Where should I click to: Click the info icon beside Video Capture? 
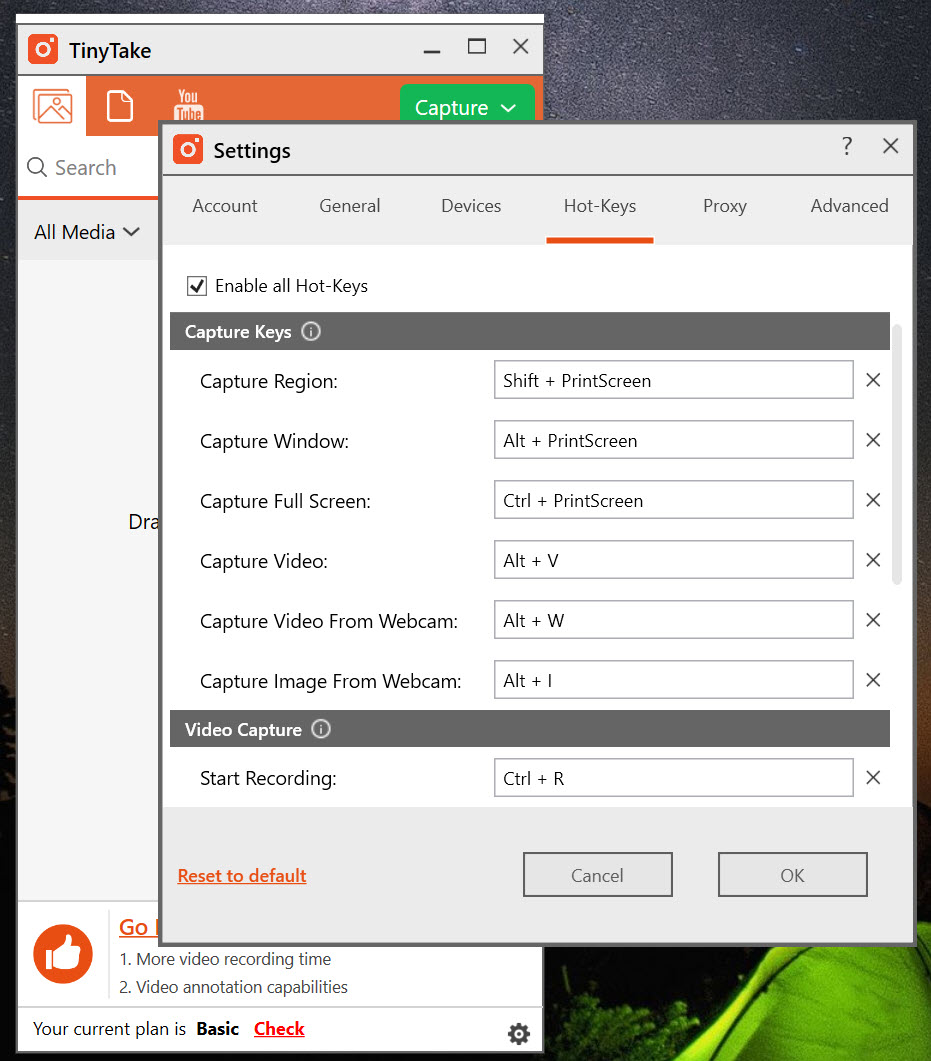click(321, 729)
